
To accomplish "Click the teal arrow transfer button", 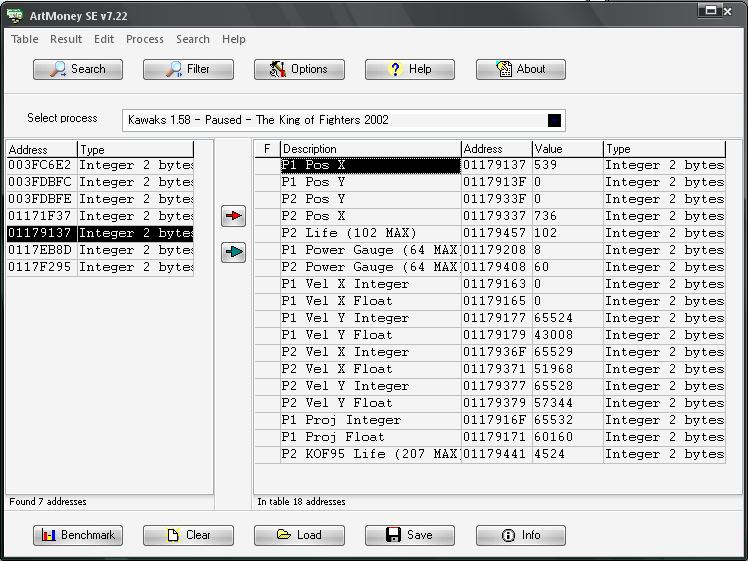I will tap(233, 253).
